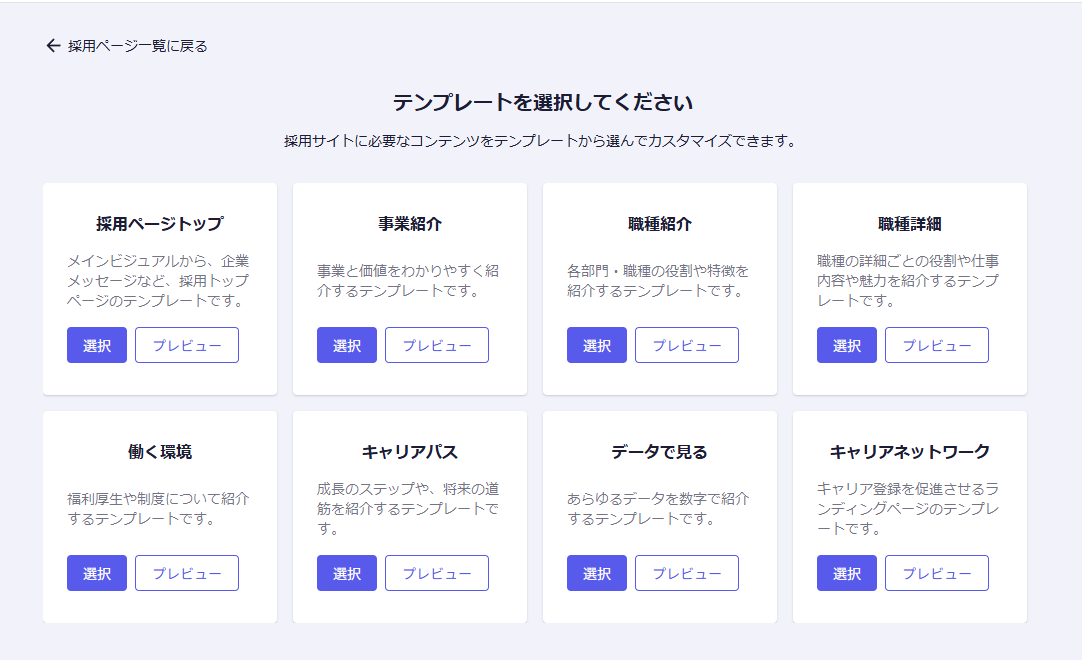1082x660 pixels.
Task: Go back via 採用ページ一覧に戻る link
Action: (x=137, y=46)
